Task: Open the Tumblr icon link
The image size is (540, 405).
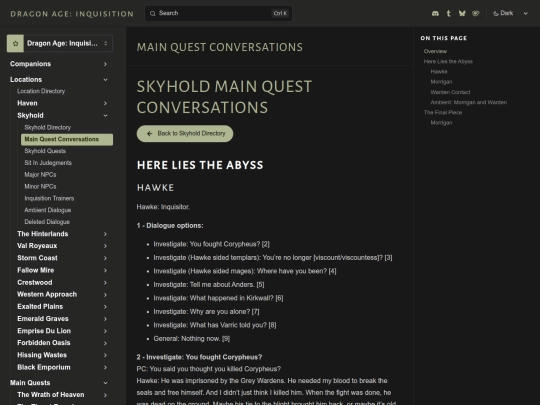Action: (448, 13)
